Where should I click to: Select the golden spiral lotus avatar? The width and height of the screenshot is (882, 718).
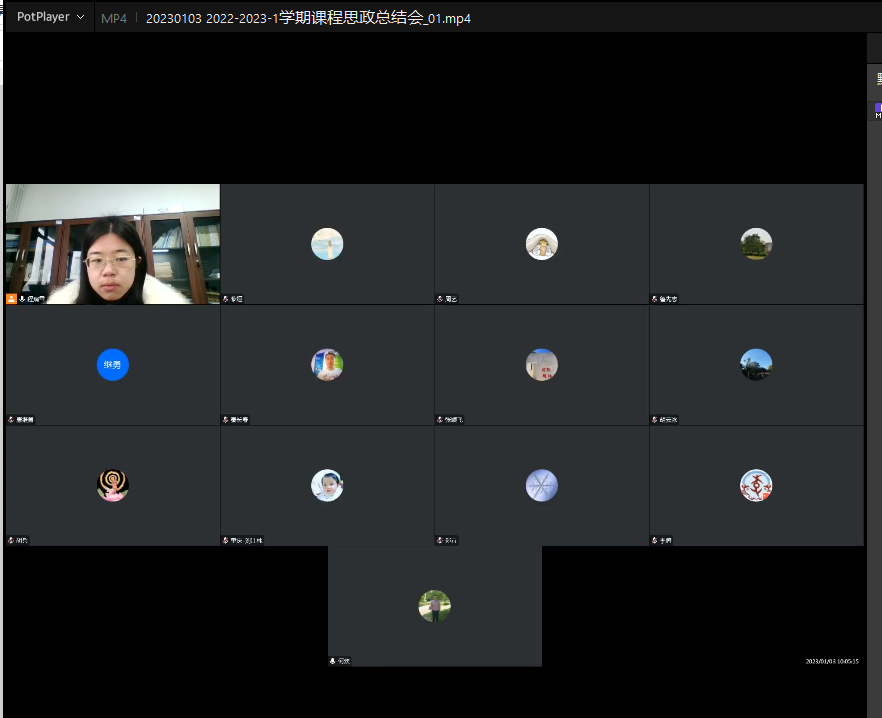[112, 486]
